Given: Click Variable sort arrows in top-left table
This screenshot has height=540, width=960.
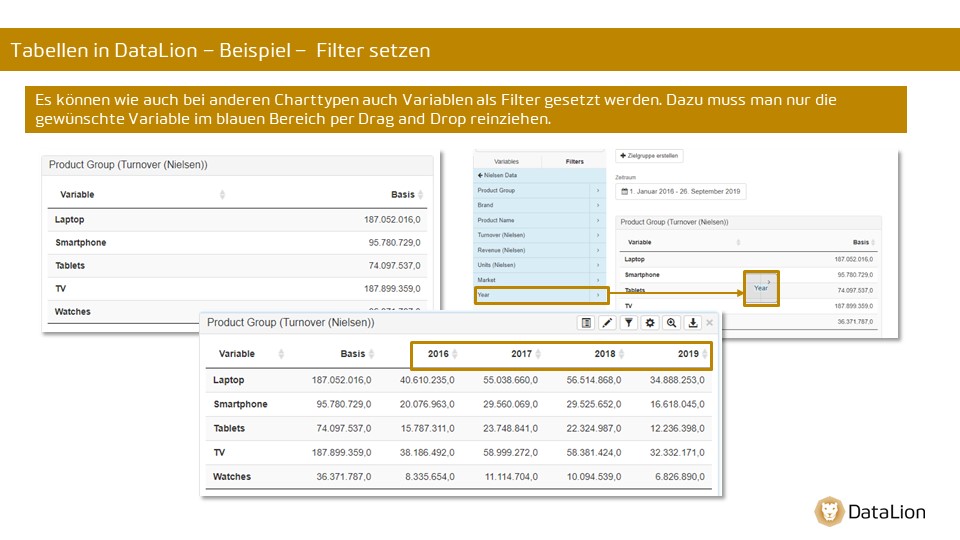Looking at the screenshot, I should pyautogui.click(x=222, y=195).
